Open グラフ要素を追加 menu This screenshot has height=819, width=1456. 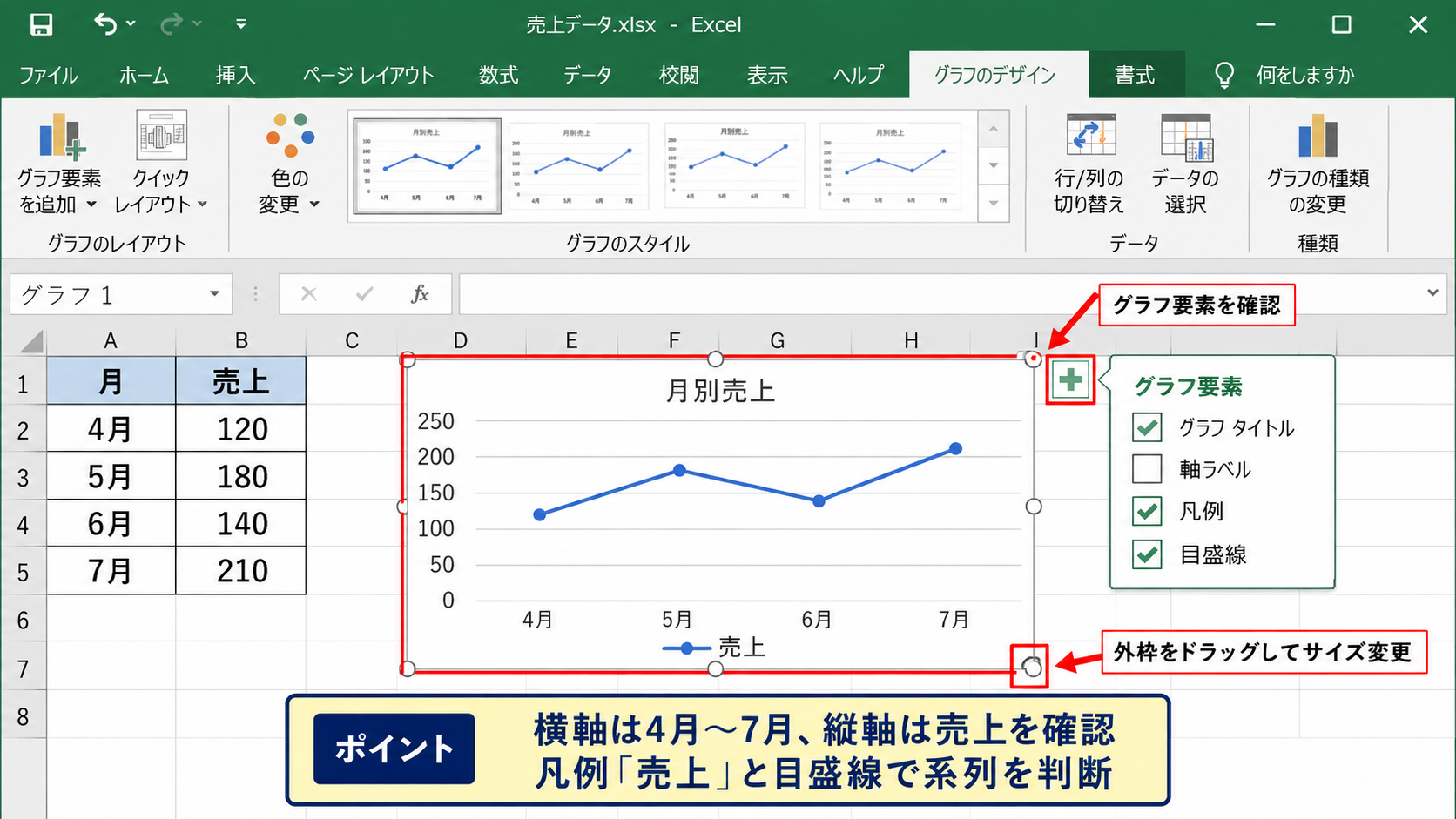59,164
